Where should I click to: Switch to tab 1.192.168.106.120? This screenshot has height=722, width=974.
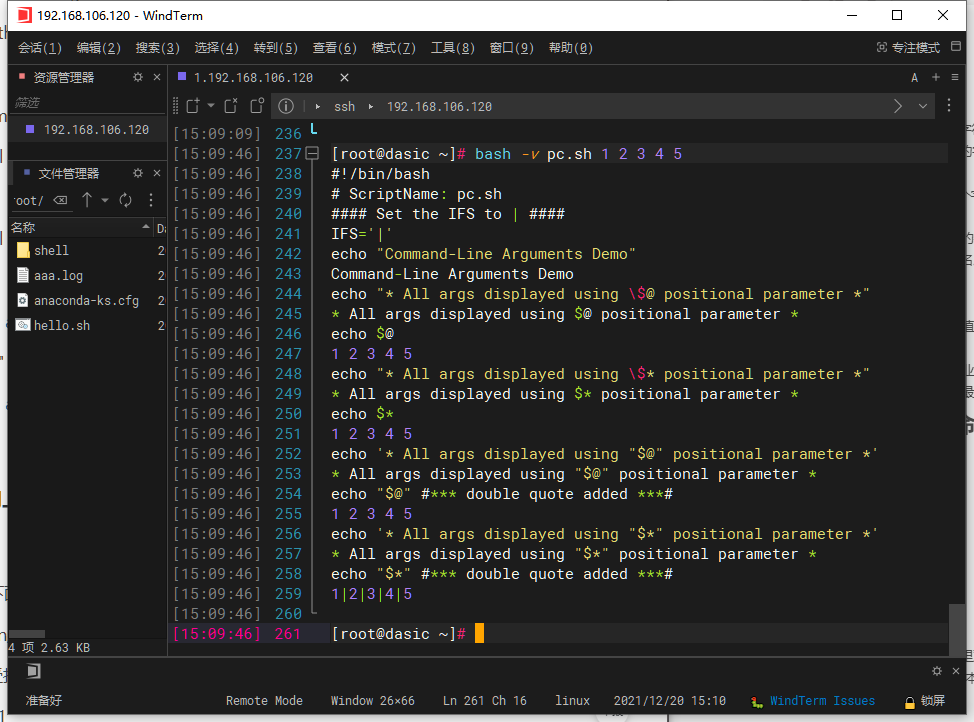tap(253, 78)
